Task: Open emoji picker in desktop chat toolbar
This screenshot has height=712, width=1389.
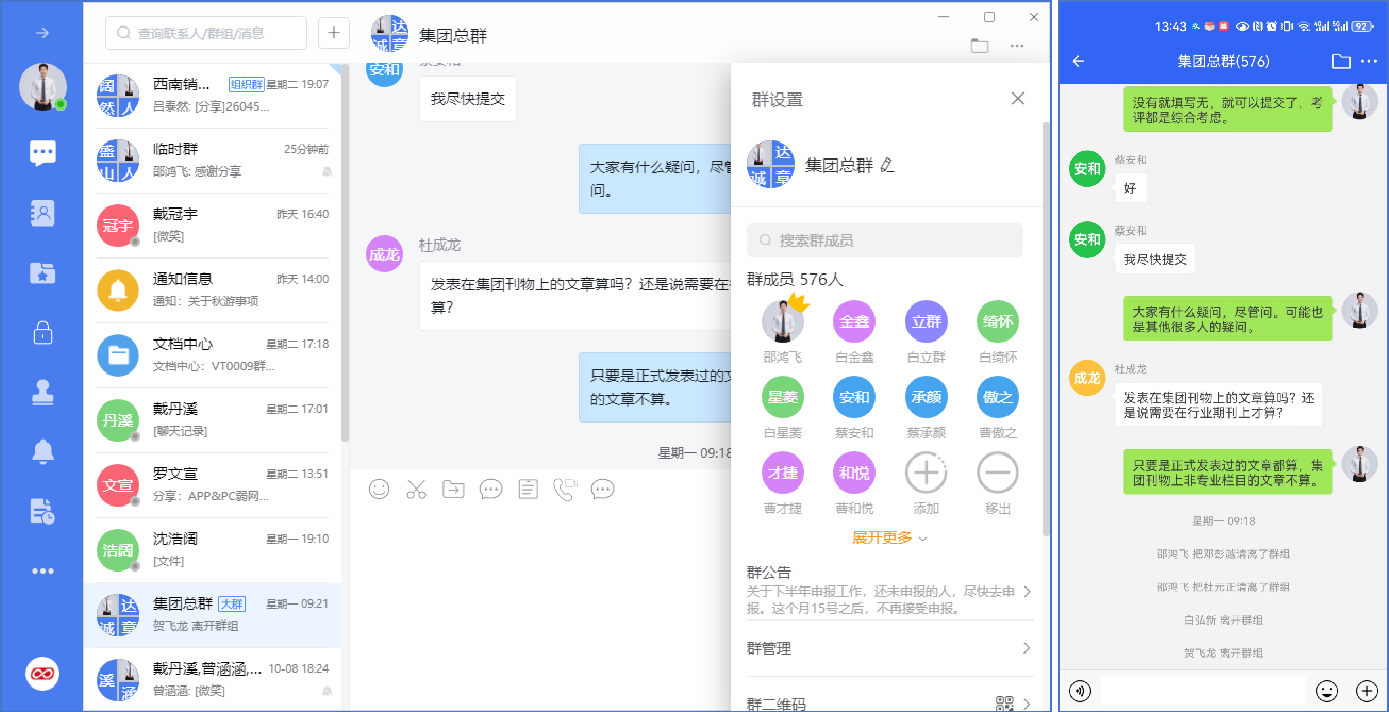Action: [x=379, y=489]
